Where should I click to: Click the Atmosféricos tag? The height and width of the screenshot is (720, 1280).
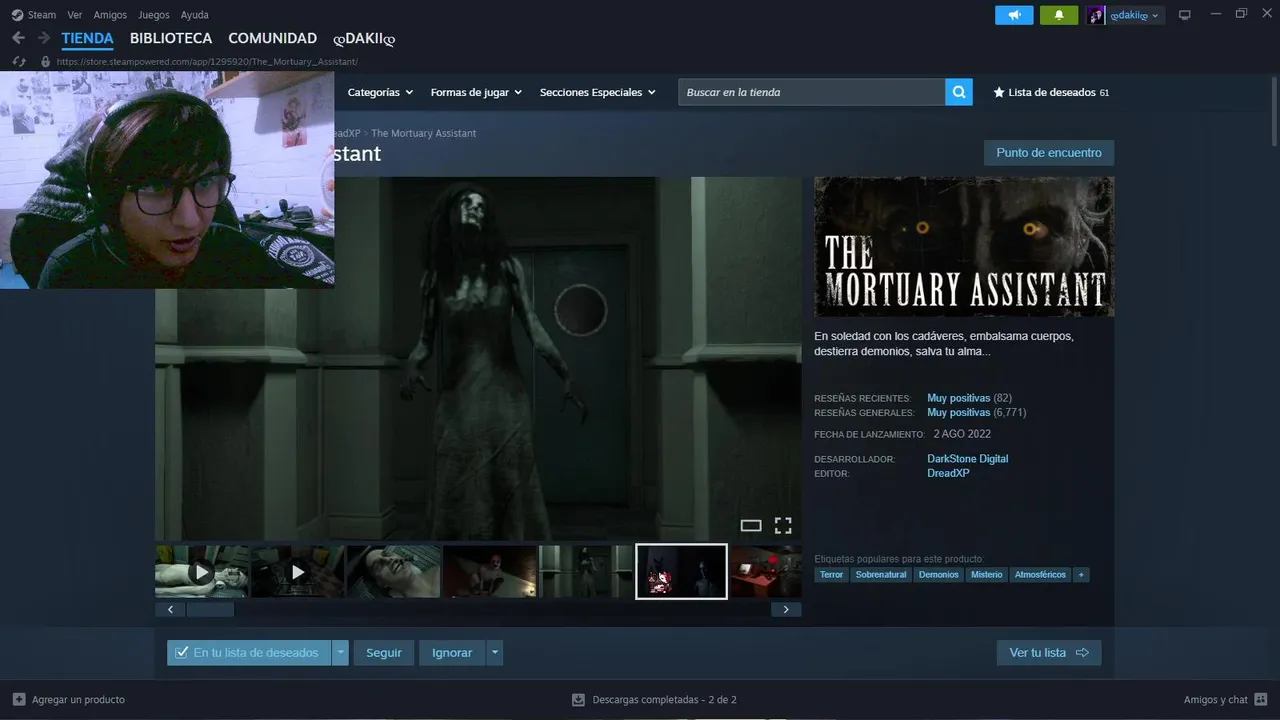pyautogui.click(x=1040, y=575)
